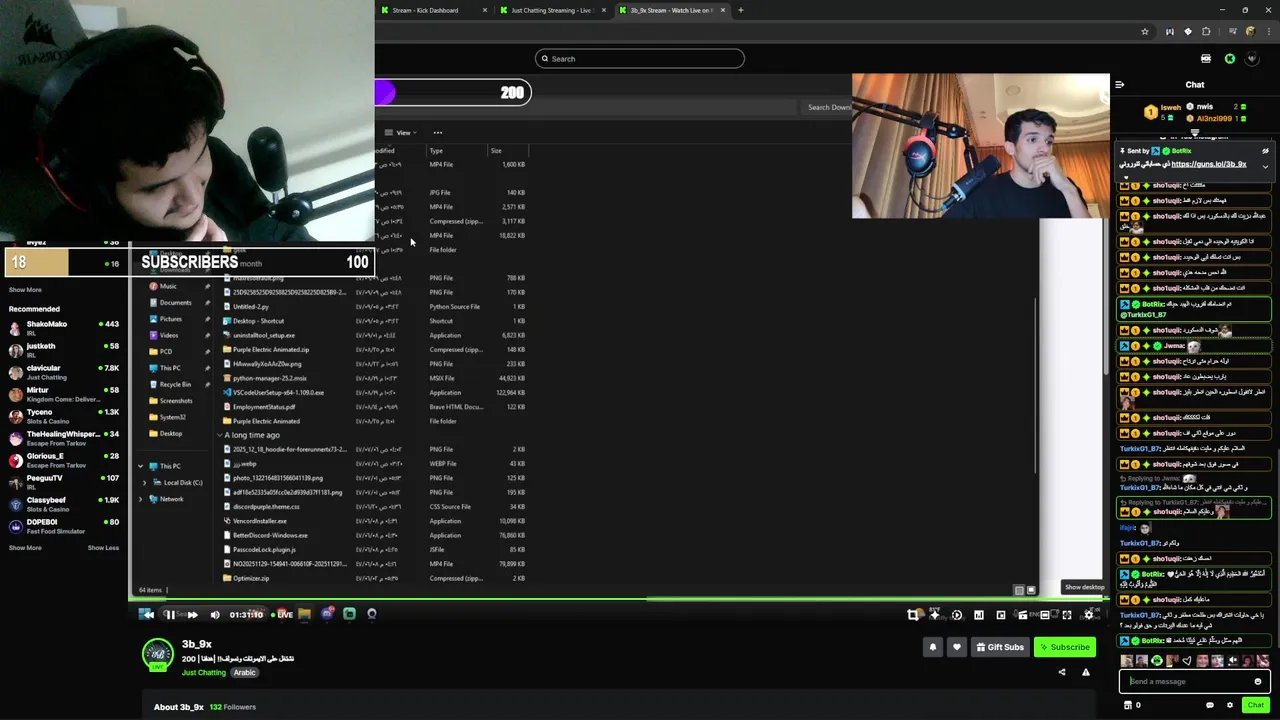Image resolution: width=1280 pixels, height=720 pixels.
Task: Open browser extensions puzzle icon
Action: [x=1206, y=32]
